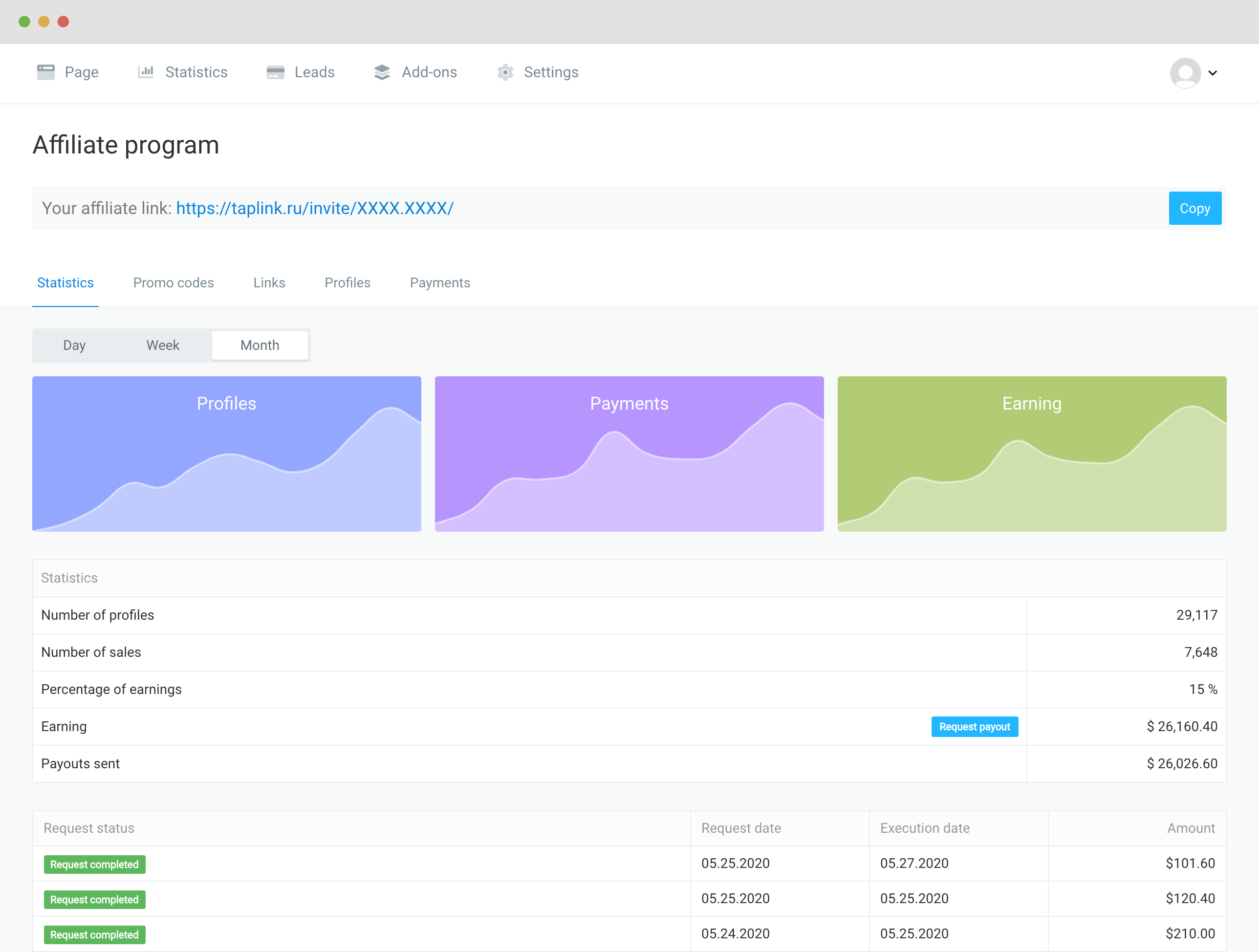This screenshot has height=952, width=1259.
Task: Select the Week period toggle
Action: (163, 346)
